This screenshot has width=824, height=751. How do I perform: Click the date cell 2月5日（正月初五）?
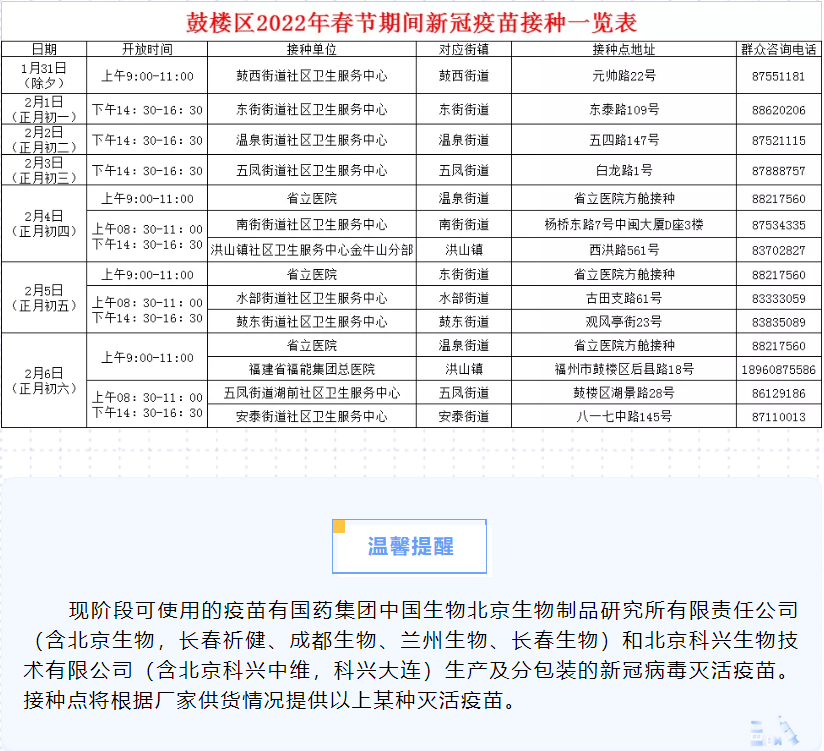44,297
